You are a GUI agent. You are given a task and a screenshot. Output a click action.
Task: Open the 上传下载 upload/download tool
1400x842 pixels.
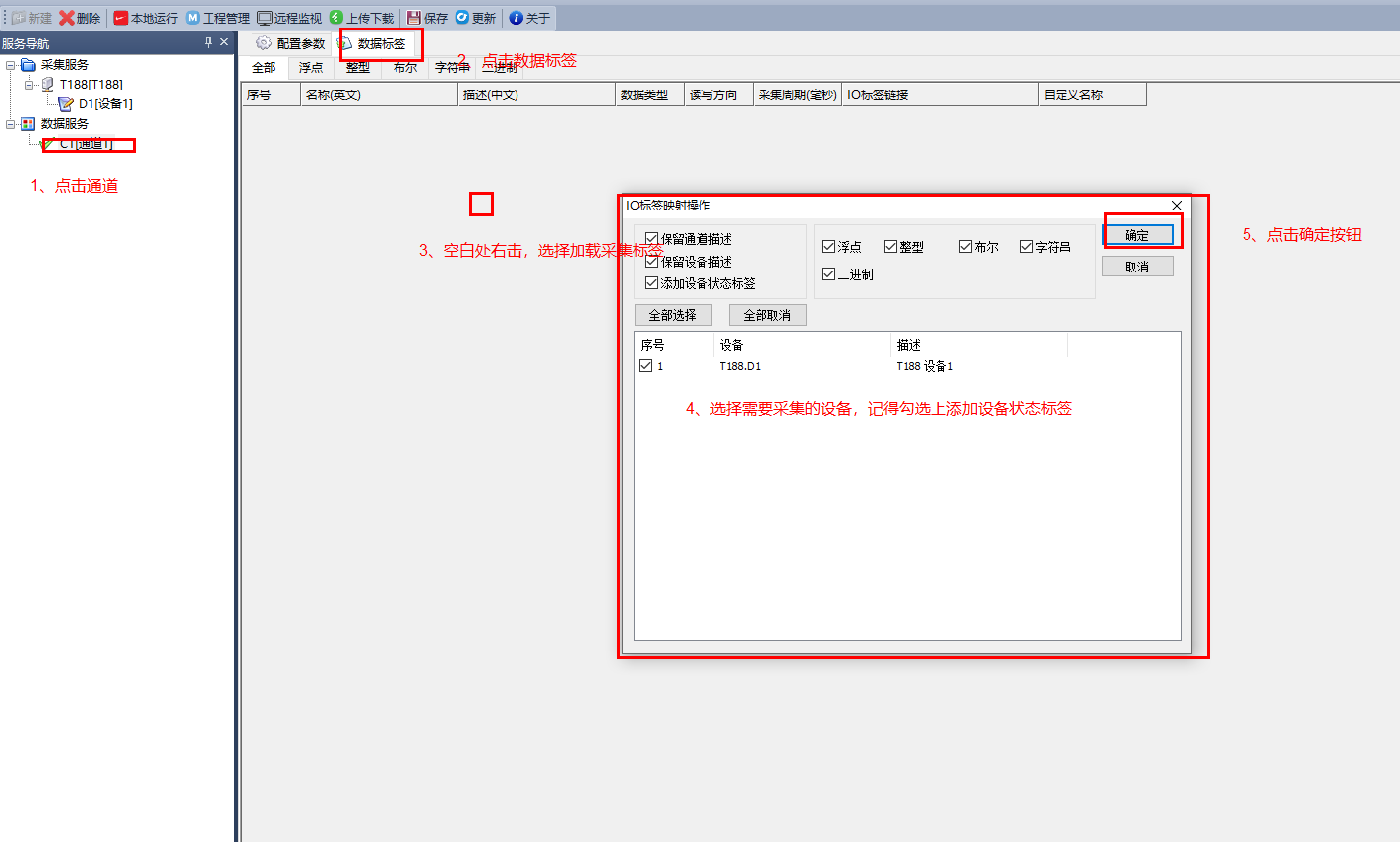point(362,18)
